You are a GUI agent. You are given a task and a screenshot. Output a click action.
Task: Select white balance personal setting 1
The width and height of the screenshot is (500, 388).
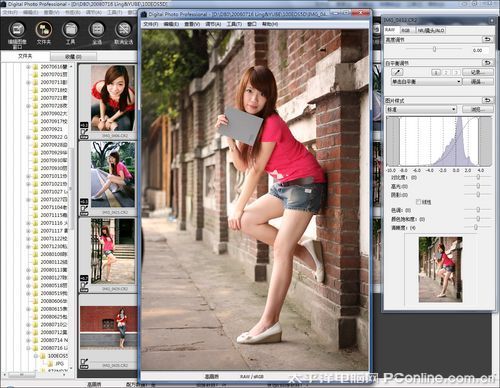click(436, 72)
